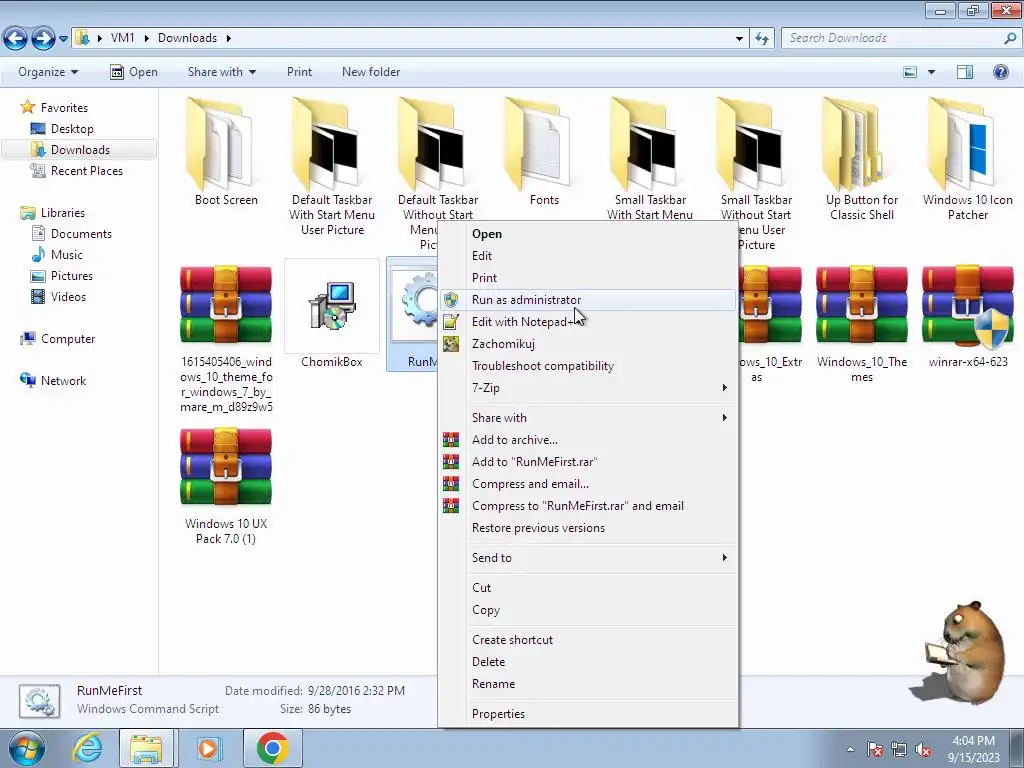The width and height of the screenshot is (1024, 768).
Task: Open the Organize dropdown
Action: click(x=48, y=72)
